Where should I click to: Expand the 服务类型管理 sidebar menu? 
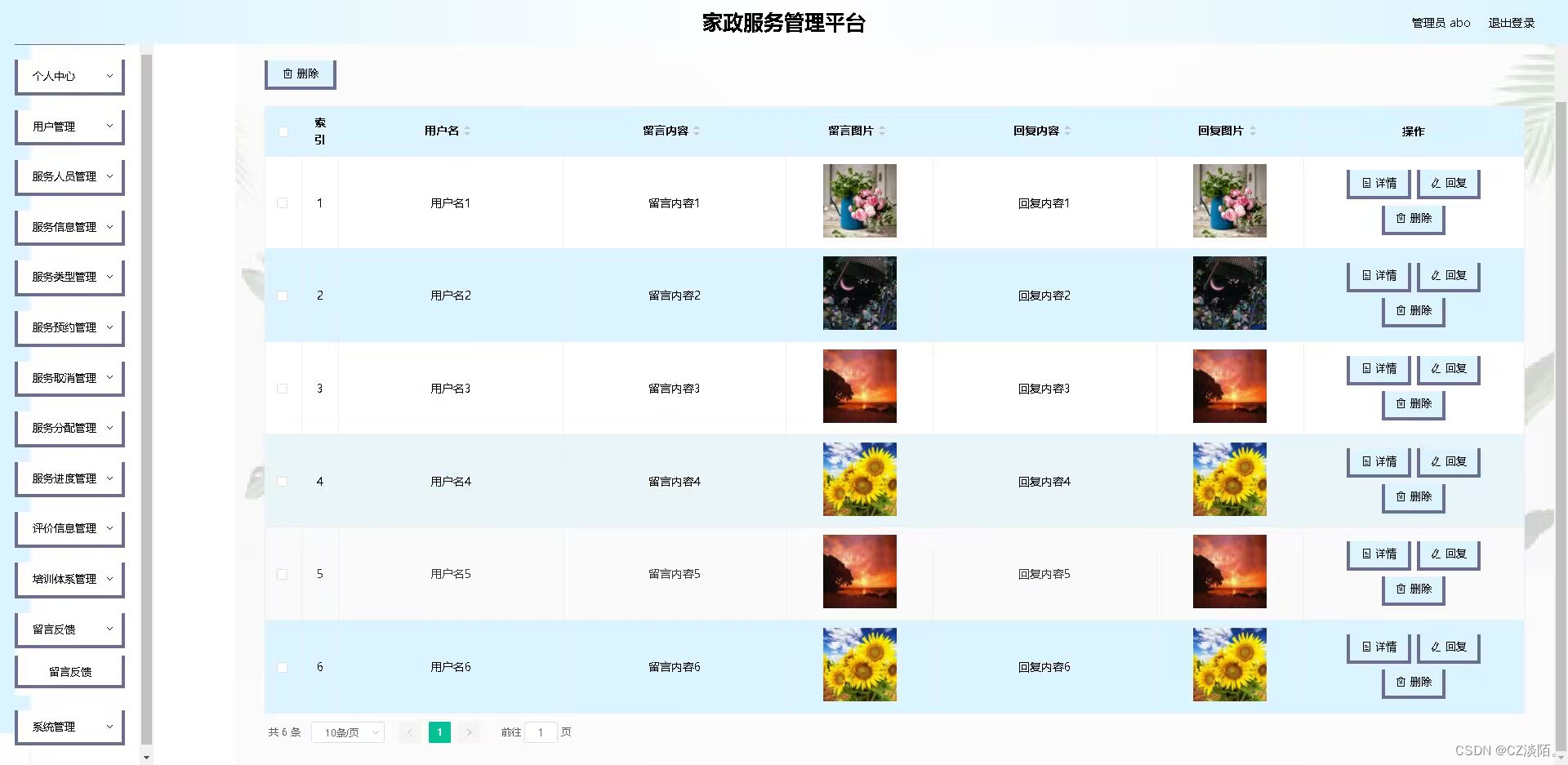69,277
